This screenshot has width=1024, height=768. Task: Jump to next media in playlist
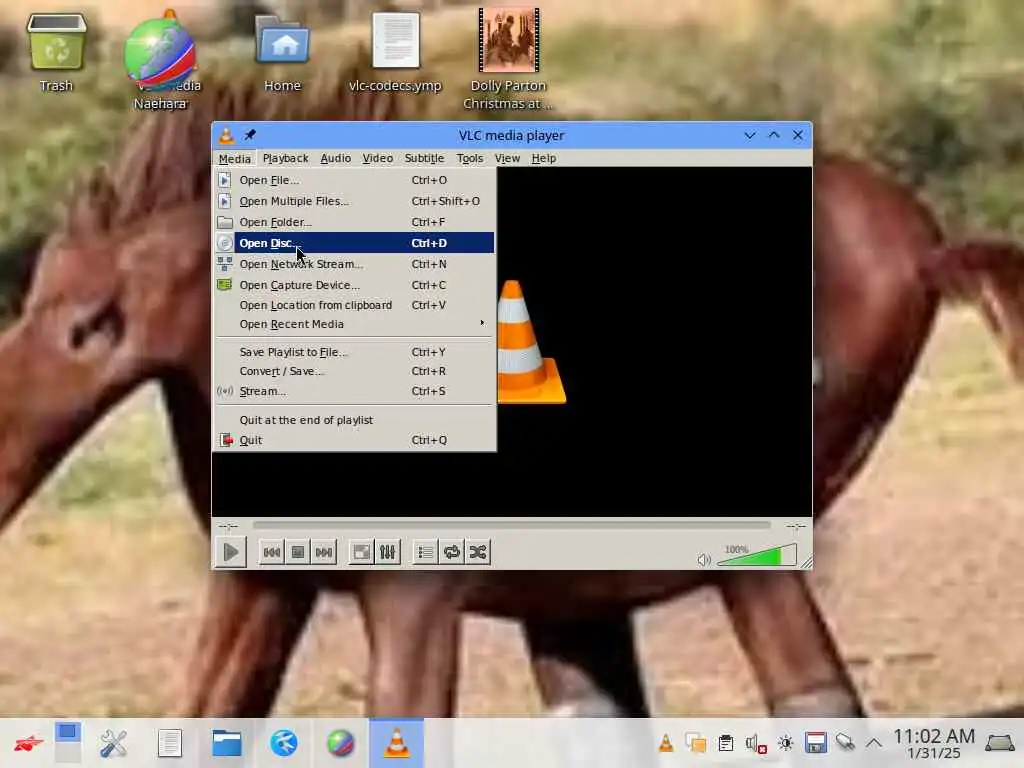pos(324,552)
